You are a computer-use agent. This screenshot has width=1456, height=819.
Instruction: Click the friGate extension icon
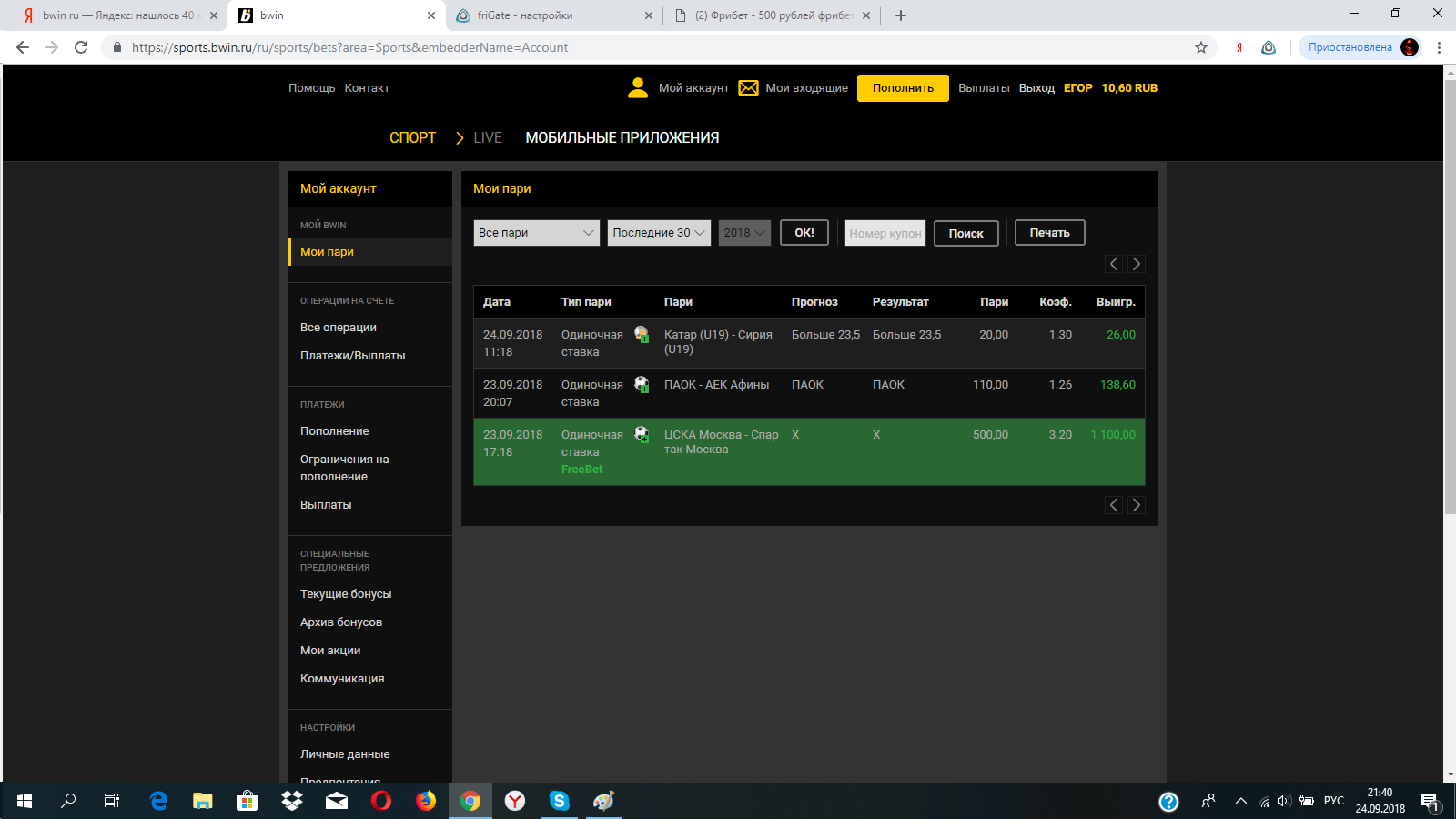click(x=1269, y=47)
